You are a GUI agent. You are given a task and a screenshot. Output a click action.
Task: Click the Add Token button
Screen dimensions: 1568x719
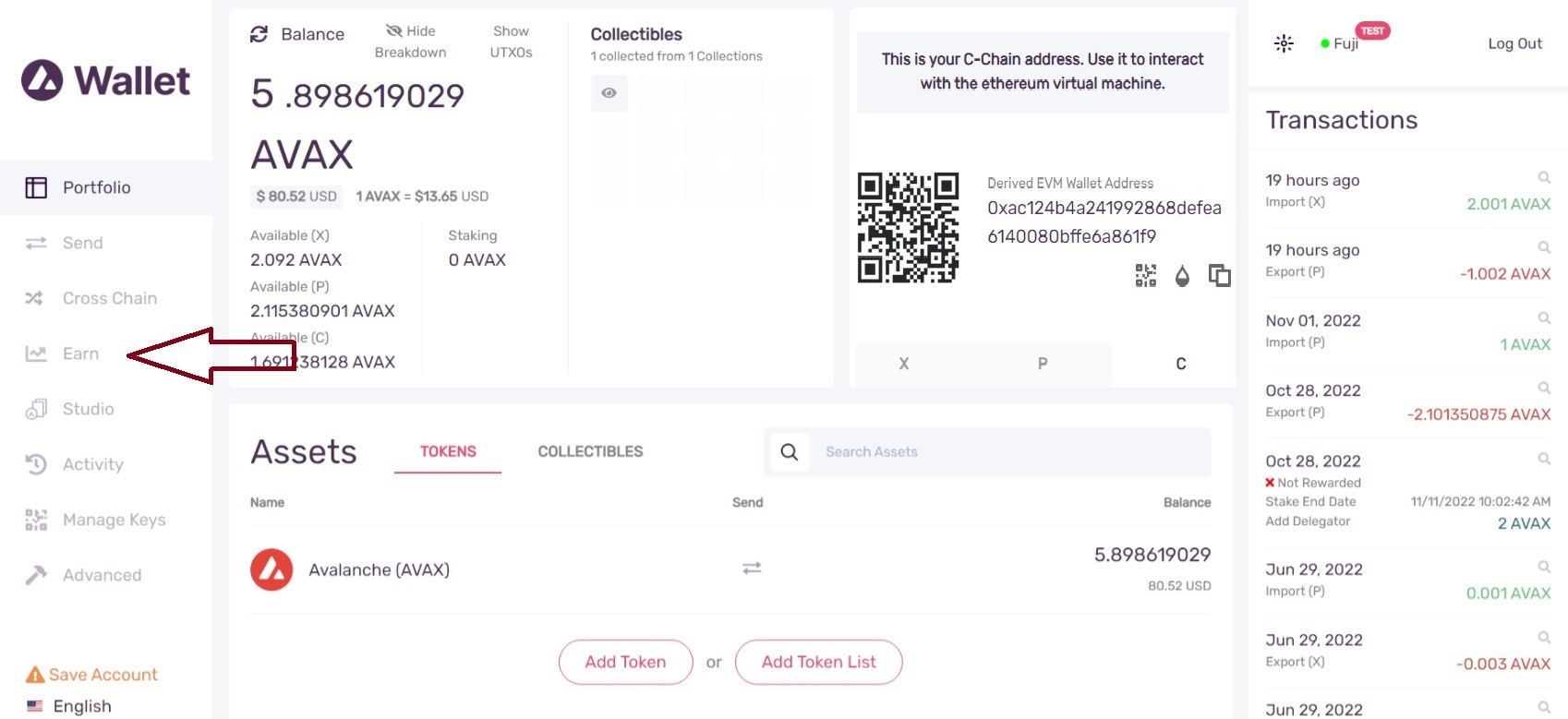coord(625,662)
